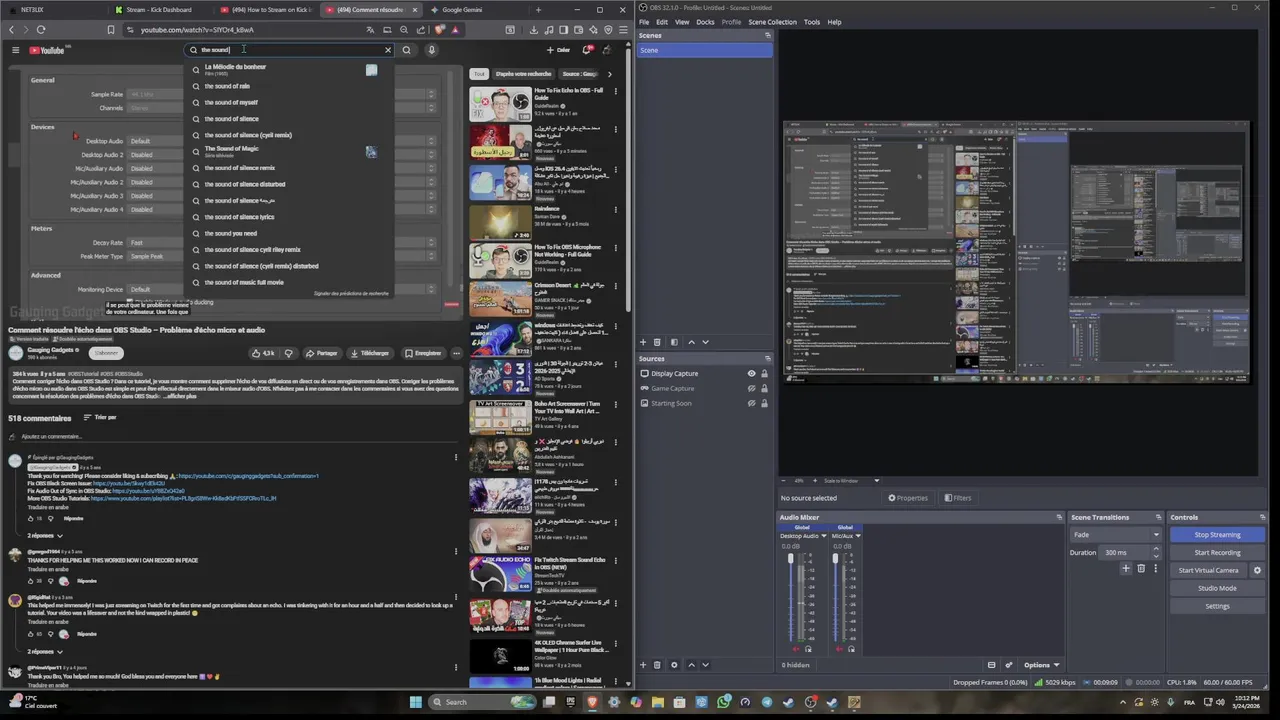Click Start Recording button
The width and height of the screenshot is (1280, 720).
(x=1217, y=552)
